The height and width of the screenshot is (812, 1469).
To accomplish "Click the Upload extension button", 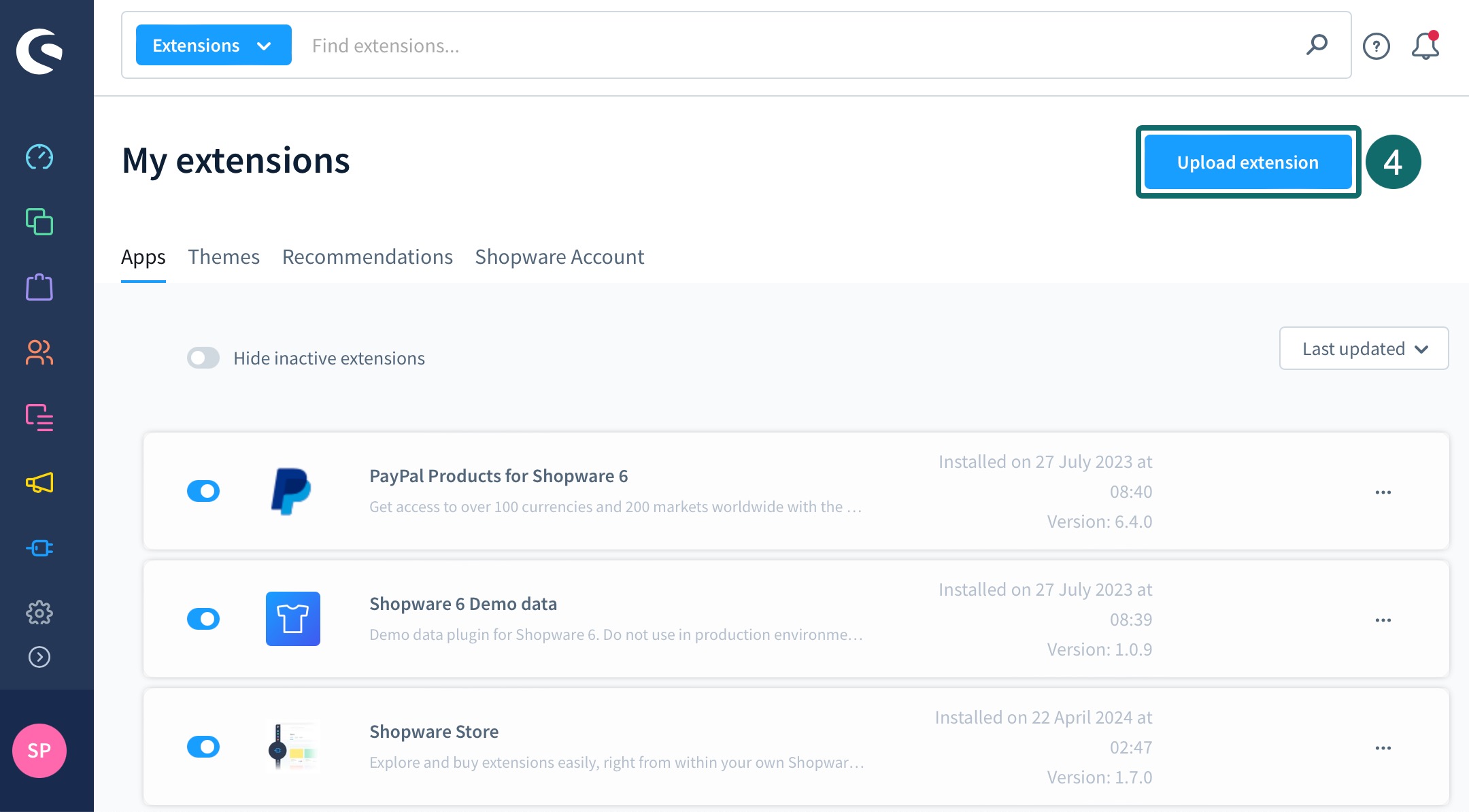I will click(x=1248, y=162).
